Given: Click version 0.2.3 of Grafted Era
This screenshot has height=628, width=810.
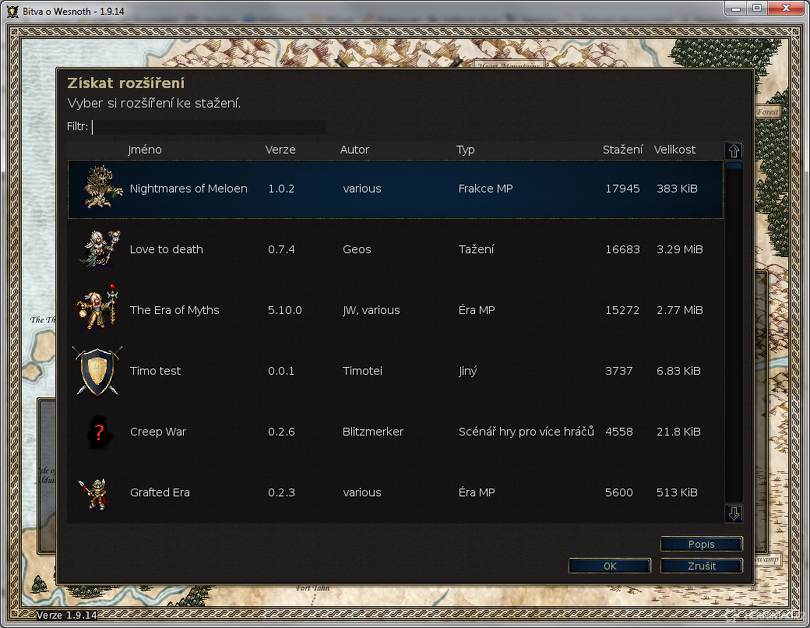Looking at the screenshot, I should pos(281,493).
